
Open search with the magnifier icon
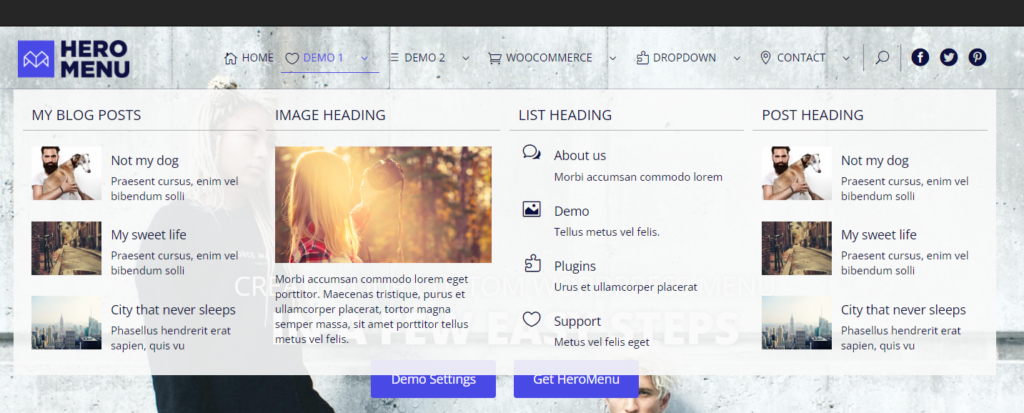pyautogui.click(x=882, y=58)
